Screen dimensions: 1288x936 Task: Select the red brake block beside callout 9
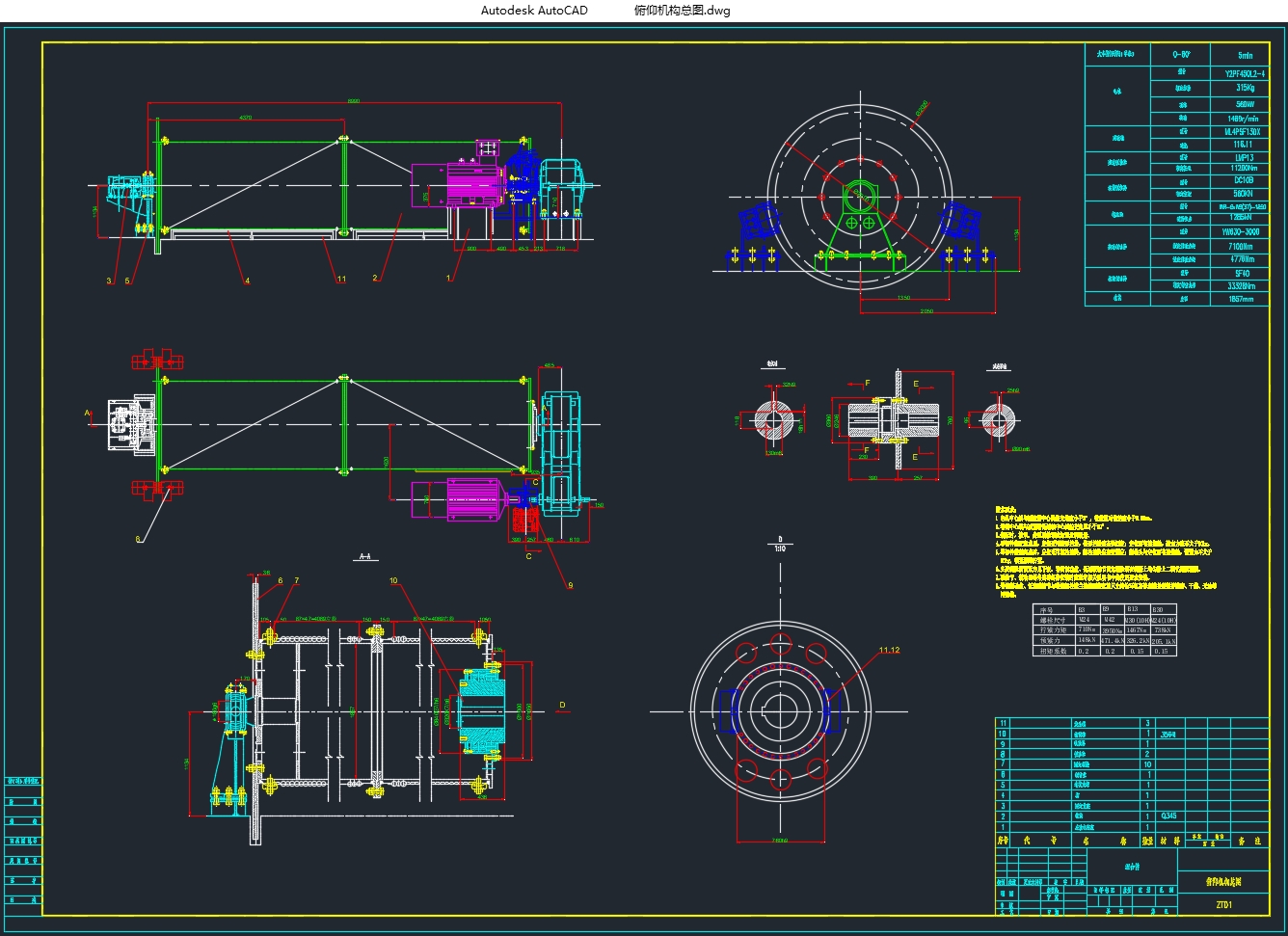point(525,521)
